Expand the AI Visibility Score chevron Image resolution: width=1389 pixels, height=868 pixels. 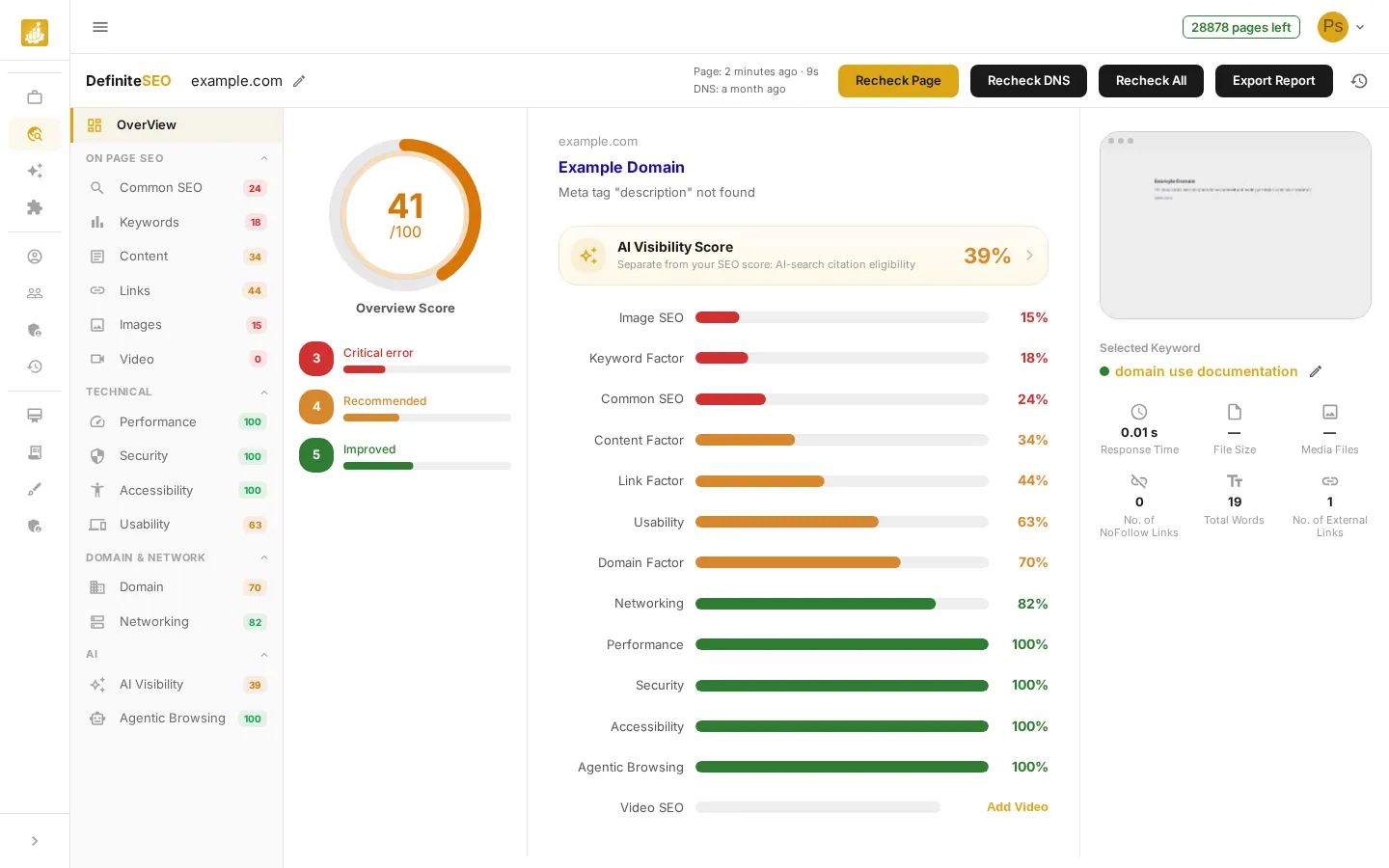tap(1029, 256)
